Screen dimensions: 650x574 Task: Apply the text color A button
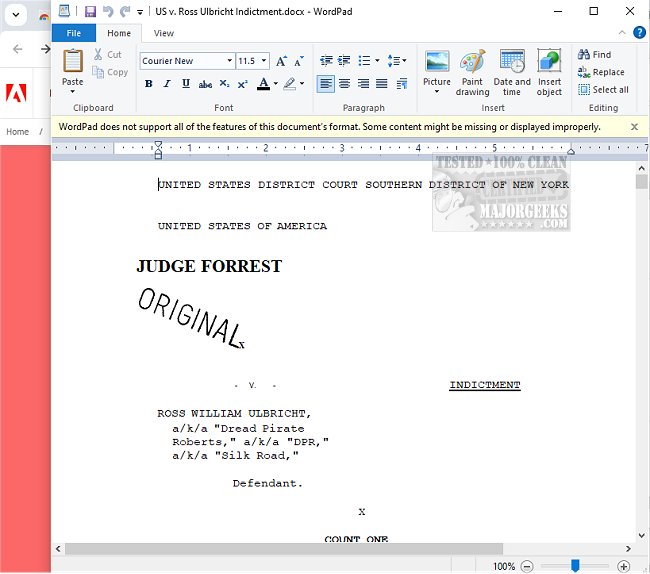(263, 84)
